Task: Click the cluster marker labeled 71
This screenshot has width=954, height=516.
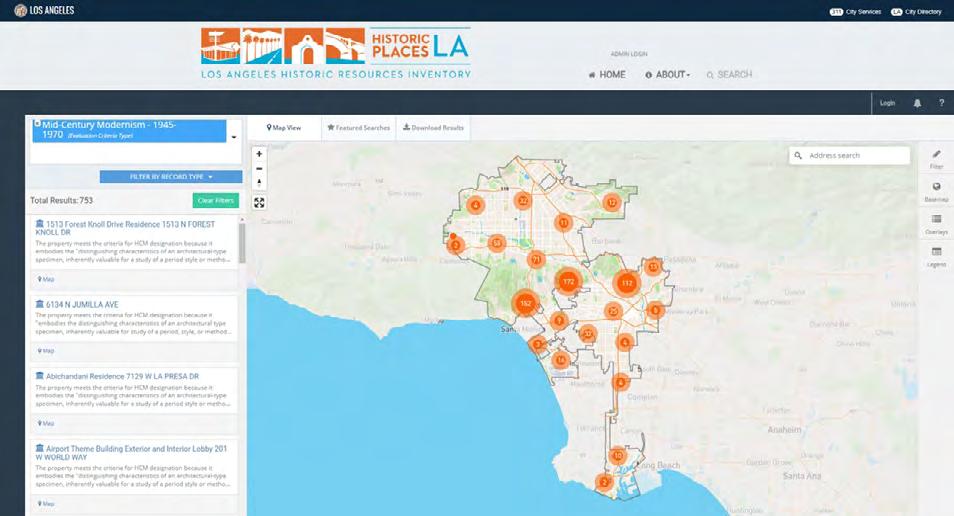Action: coord(536,259)
